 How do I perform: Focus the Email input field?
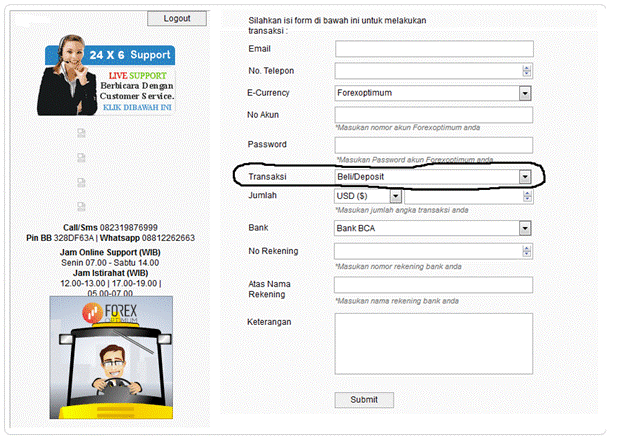coord(434,49)
